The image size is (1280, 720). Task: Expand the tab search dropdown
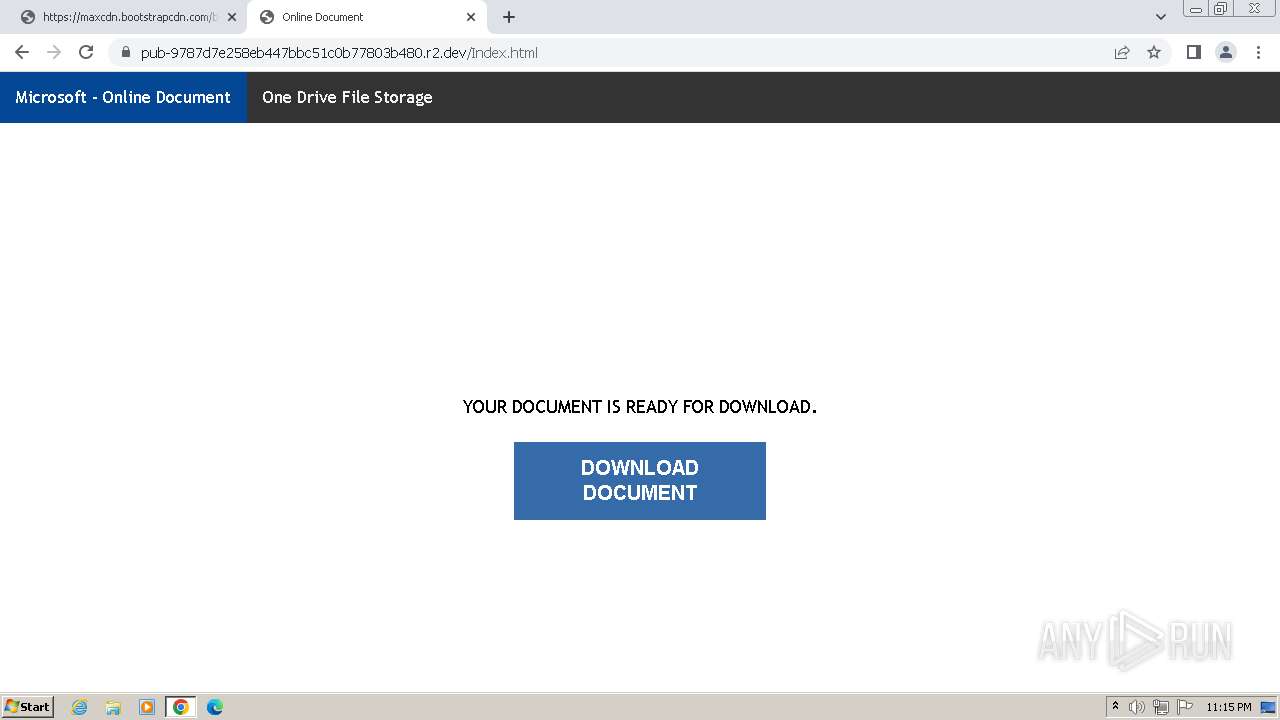click(x=1160, y=17)
